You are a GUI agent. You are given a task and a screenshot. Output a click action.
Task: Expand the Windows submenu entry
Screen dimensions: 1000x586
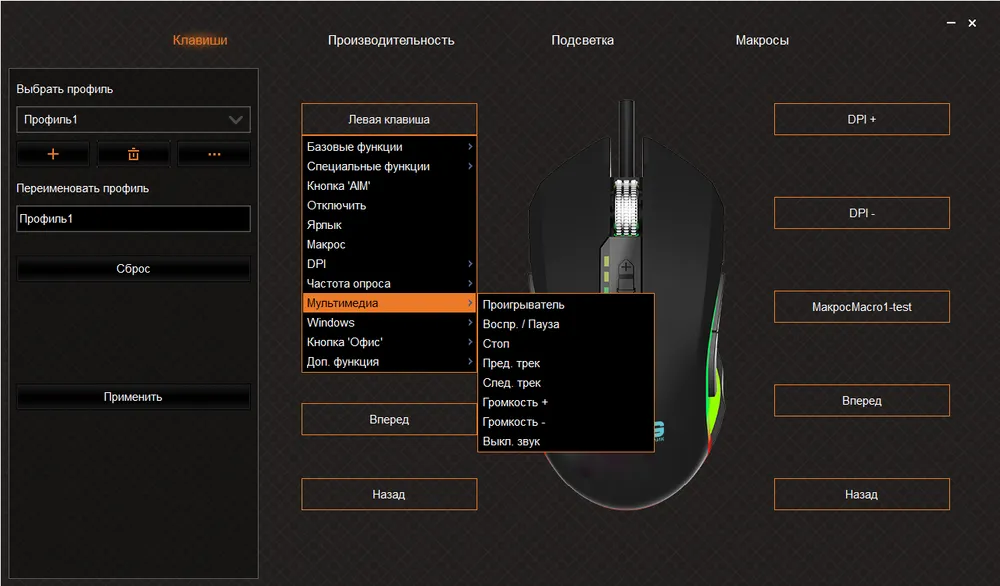coord(388,323)
